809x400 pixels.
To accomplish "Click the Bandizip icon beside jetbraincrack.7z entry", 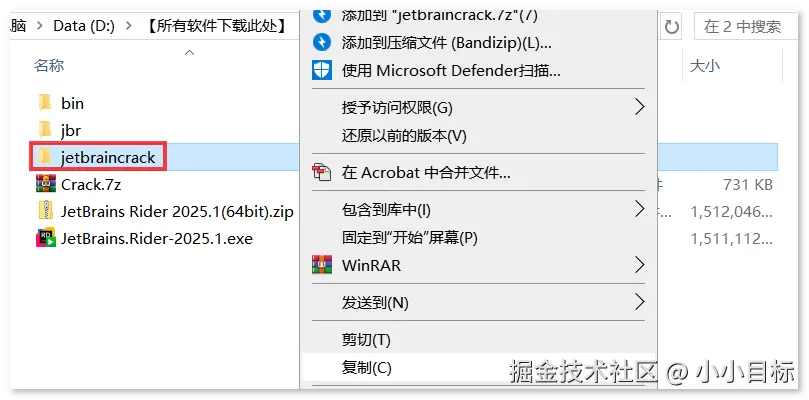I will coord(322,15).
